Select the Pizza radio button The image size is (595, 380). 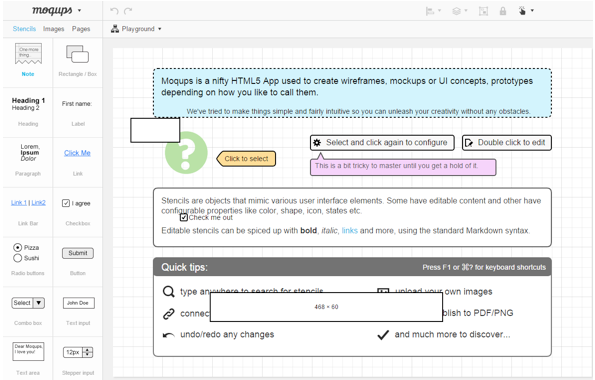[17, 248]
